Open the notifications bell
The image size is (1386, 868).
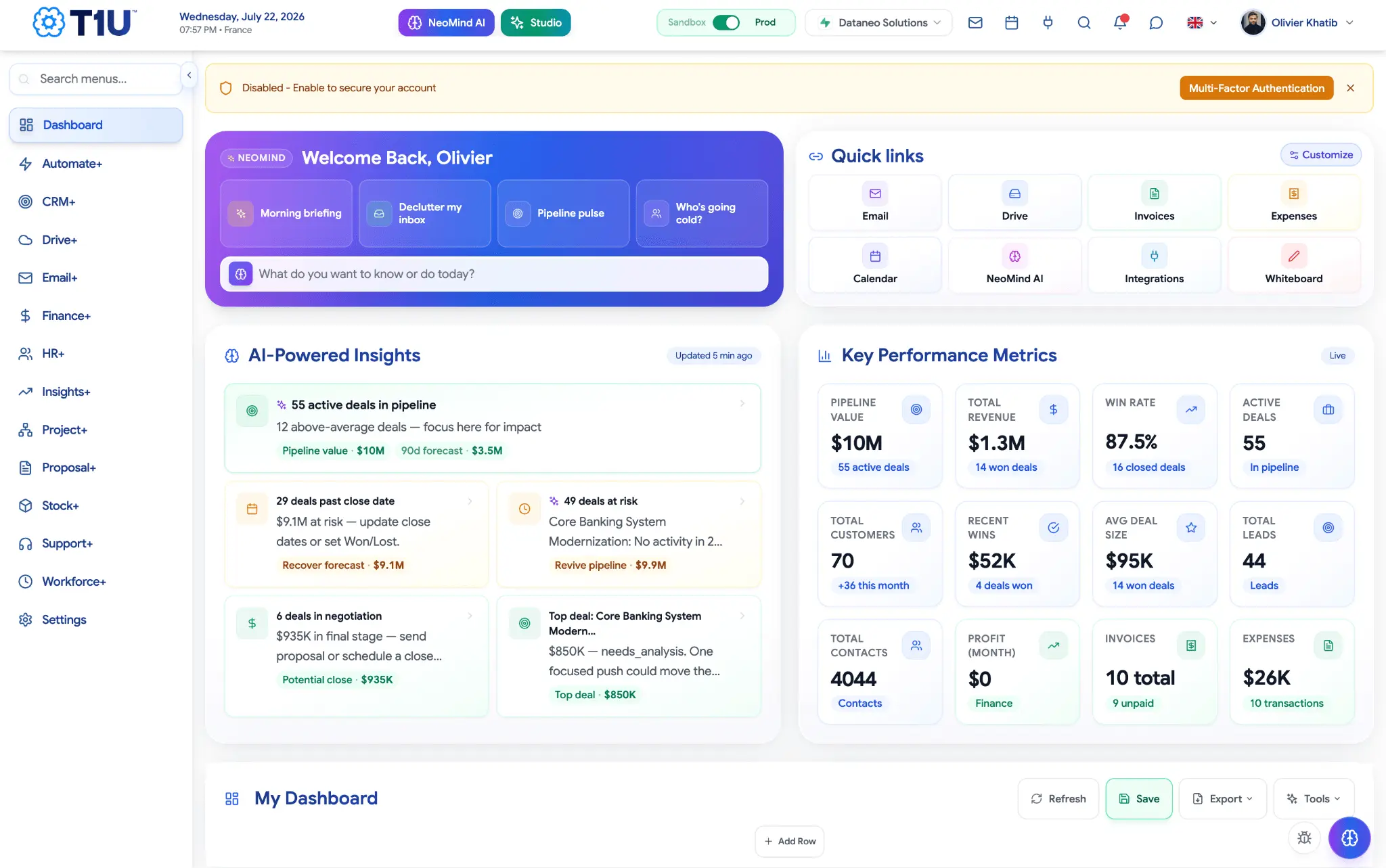pos(1120,22)
